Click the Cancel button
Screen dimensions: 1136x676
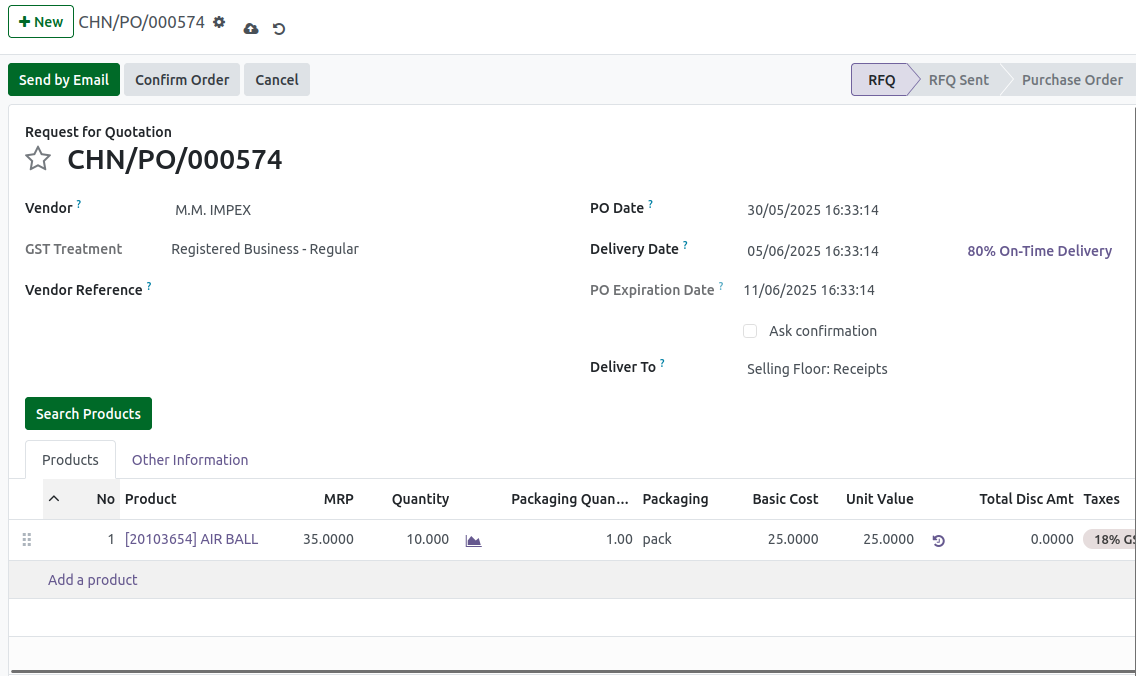point(277,80)
